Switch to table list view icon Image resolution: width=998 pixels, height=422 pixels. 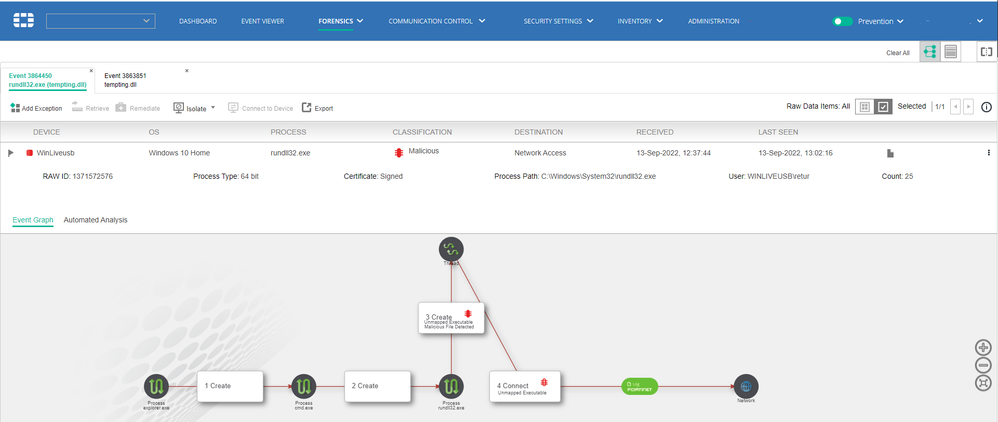(x=950, y=52)
